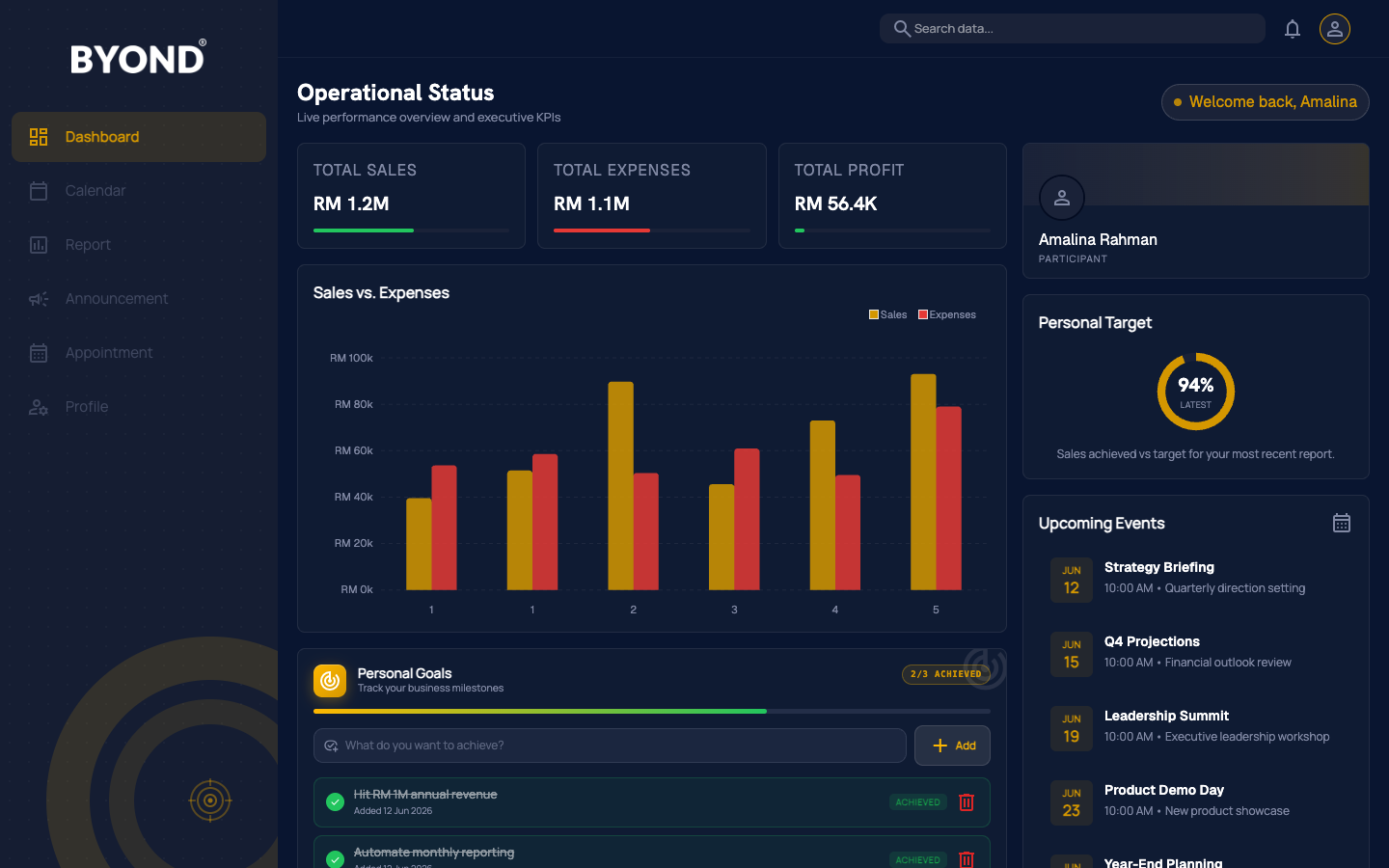Click the Add goal button

tap(952, 746)
